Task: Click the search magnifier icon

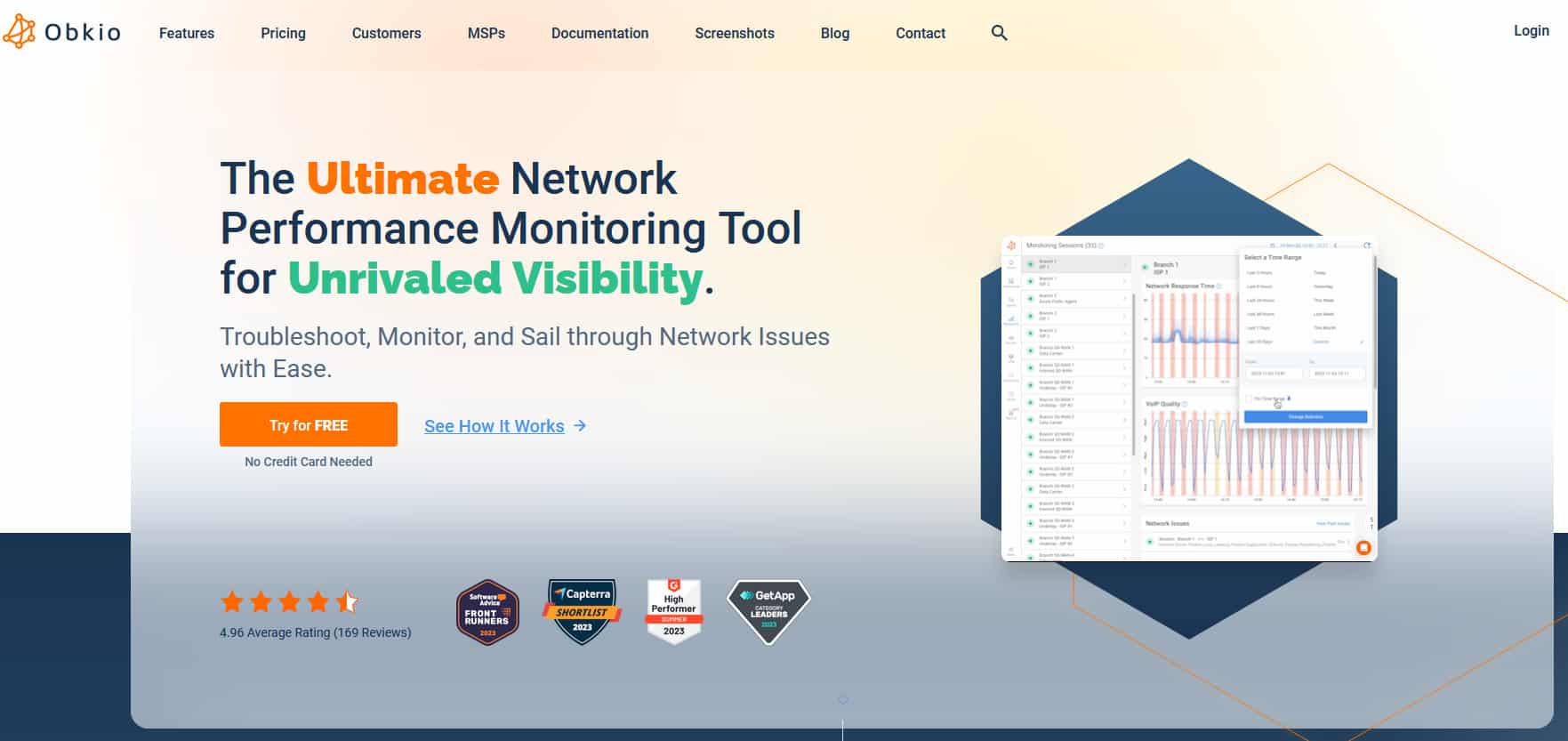Action: tap(1000, 33)
